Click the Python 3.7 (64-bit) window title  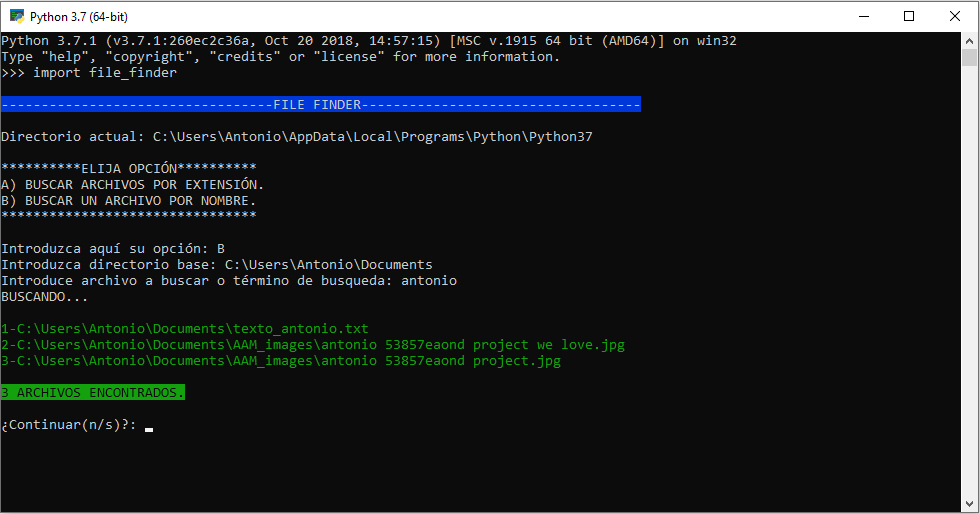tap(79, 17)
